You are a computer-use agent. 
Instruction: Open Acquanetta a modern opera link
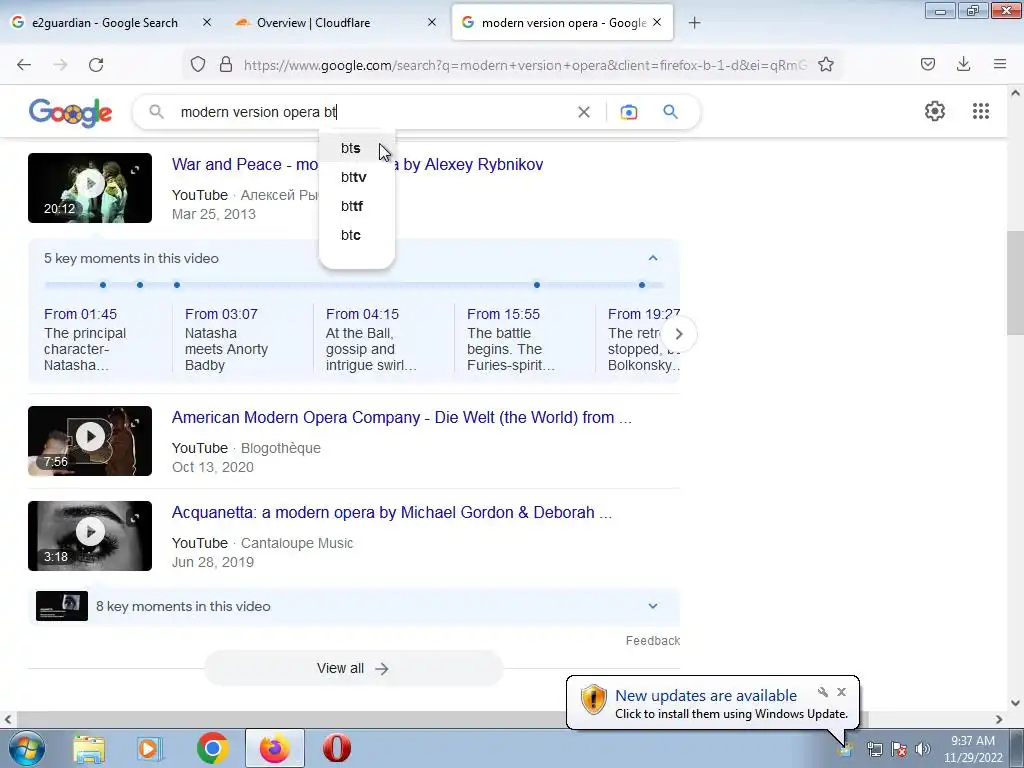[x=392, y=512]
